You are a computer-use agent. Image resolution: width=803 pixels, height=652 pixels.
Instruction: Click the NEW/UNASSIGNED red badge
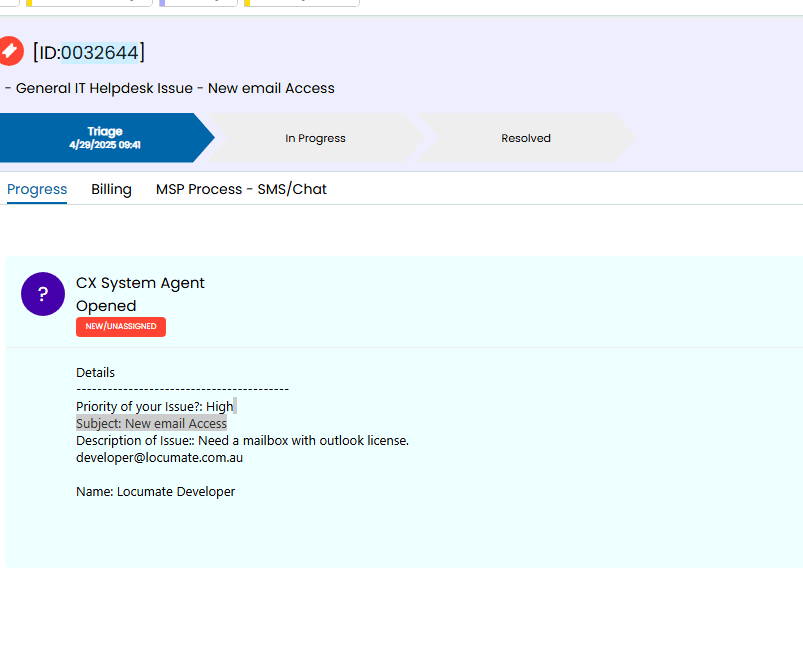[121, 327]
